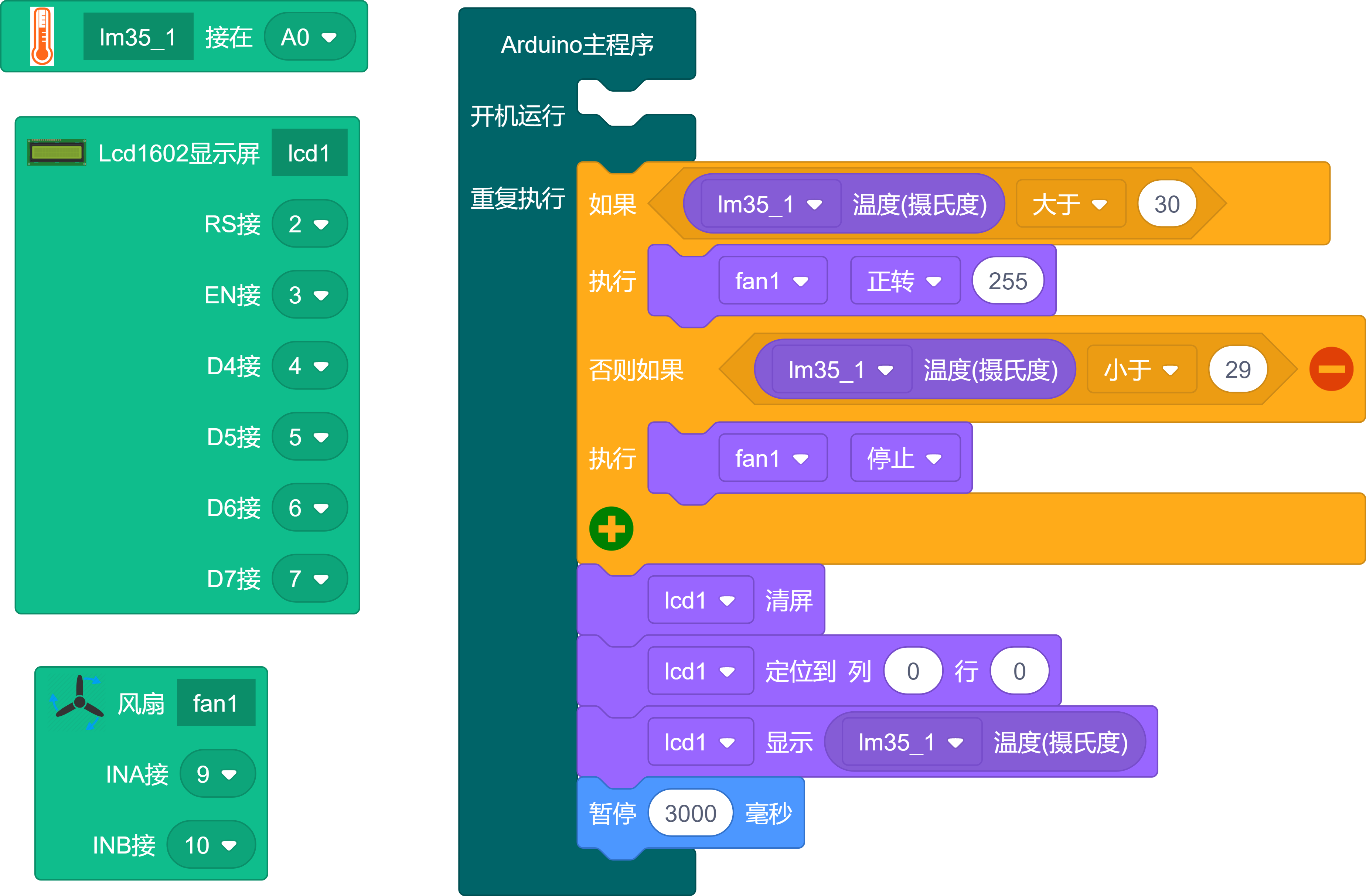1366x896 pixels.
Task: Open the A0 pin dropdown for lm35_1
Action: (x=309, y=37)
